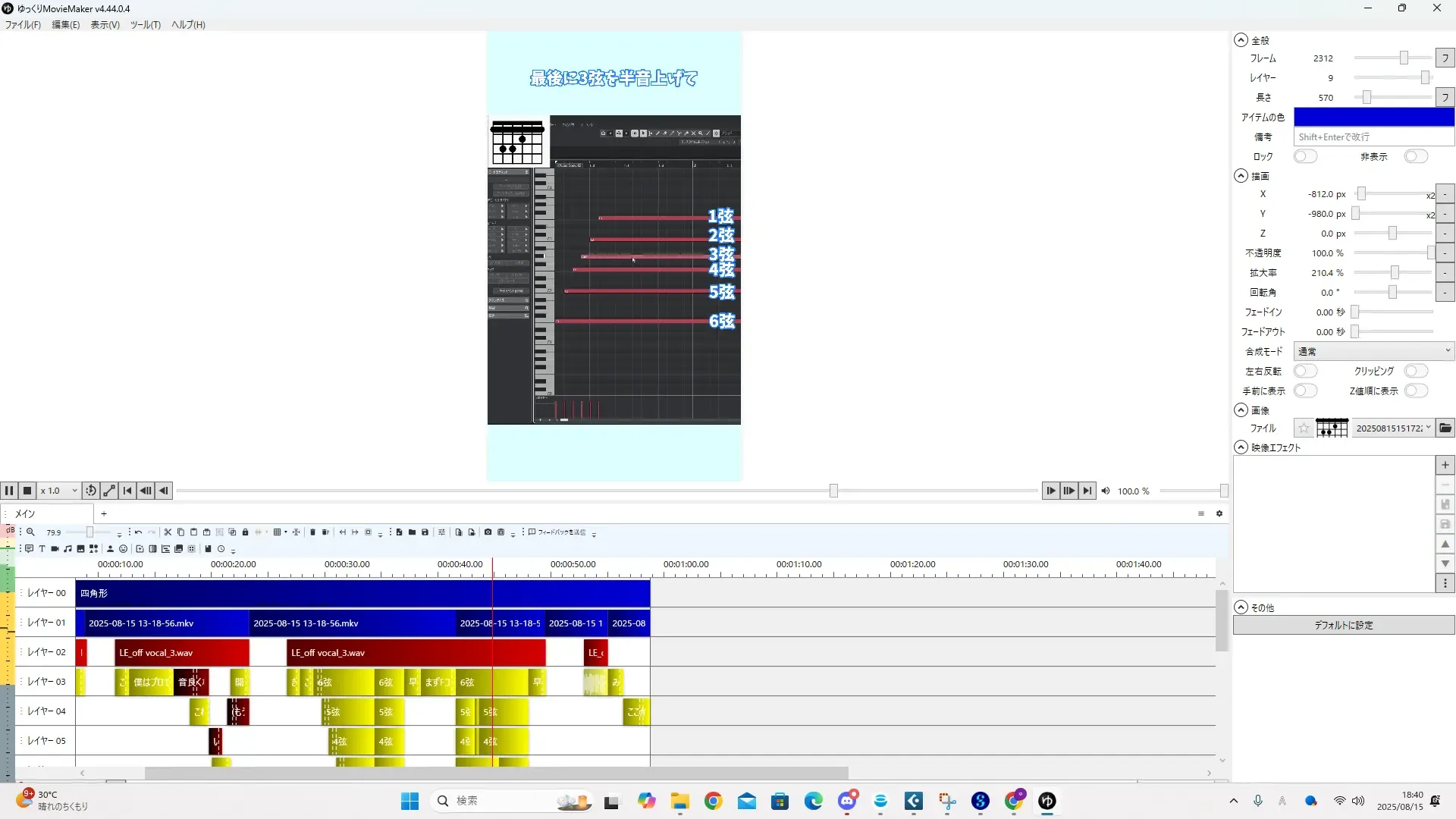Click the scissors cut icon in timeline toolbar

point(168,532)
